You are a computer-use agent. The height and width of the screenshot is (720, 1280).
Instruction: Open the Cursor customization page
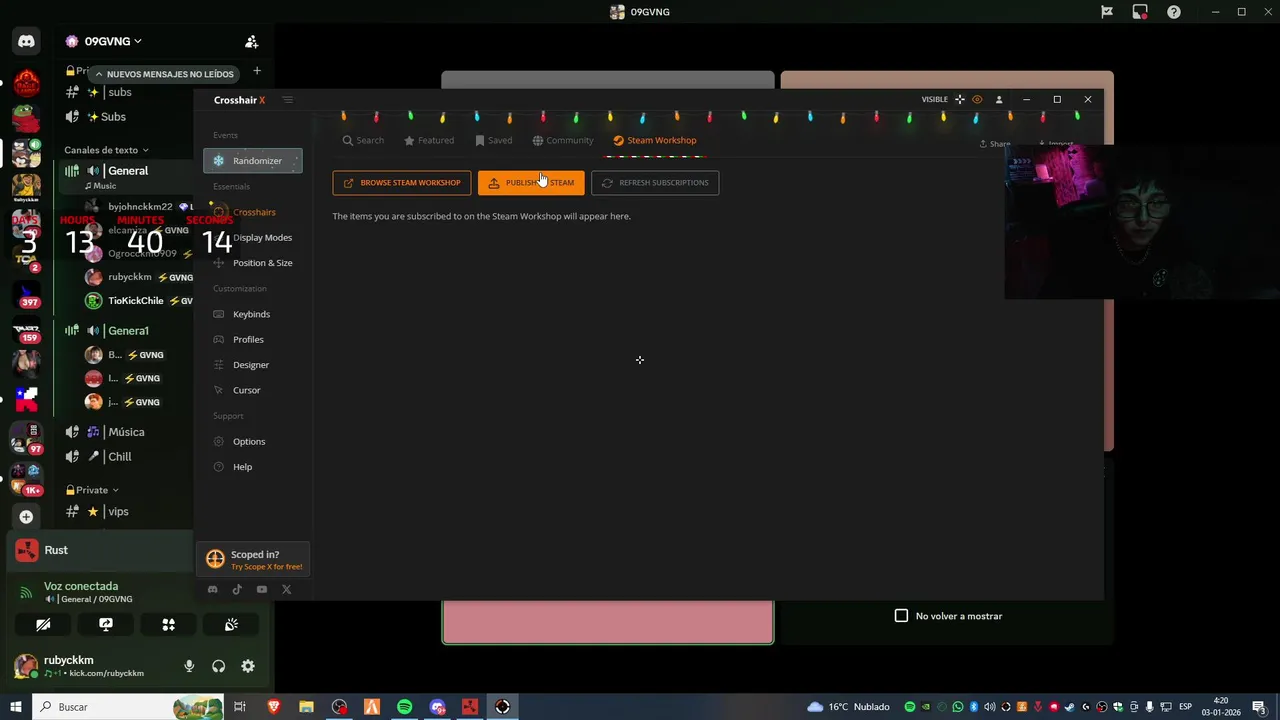click(247, 390)
